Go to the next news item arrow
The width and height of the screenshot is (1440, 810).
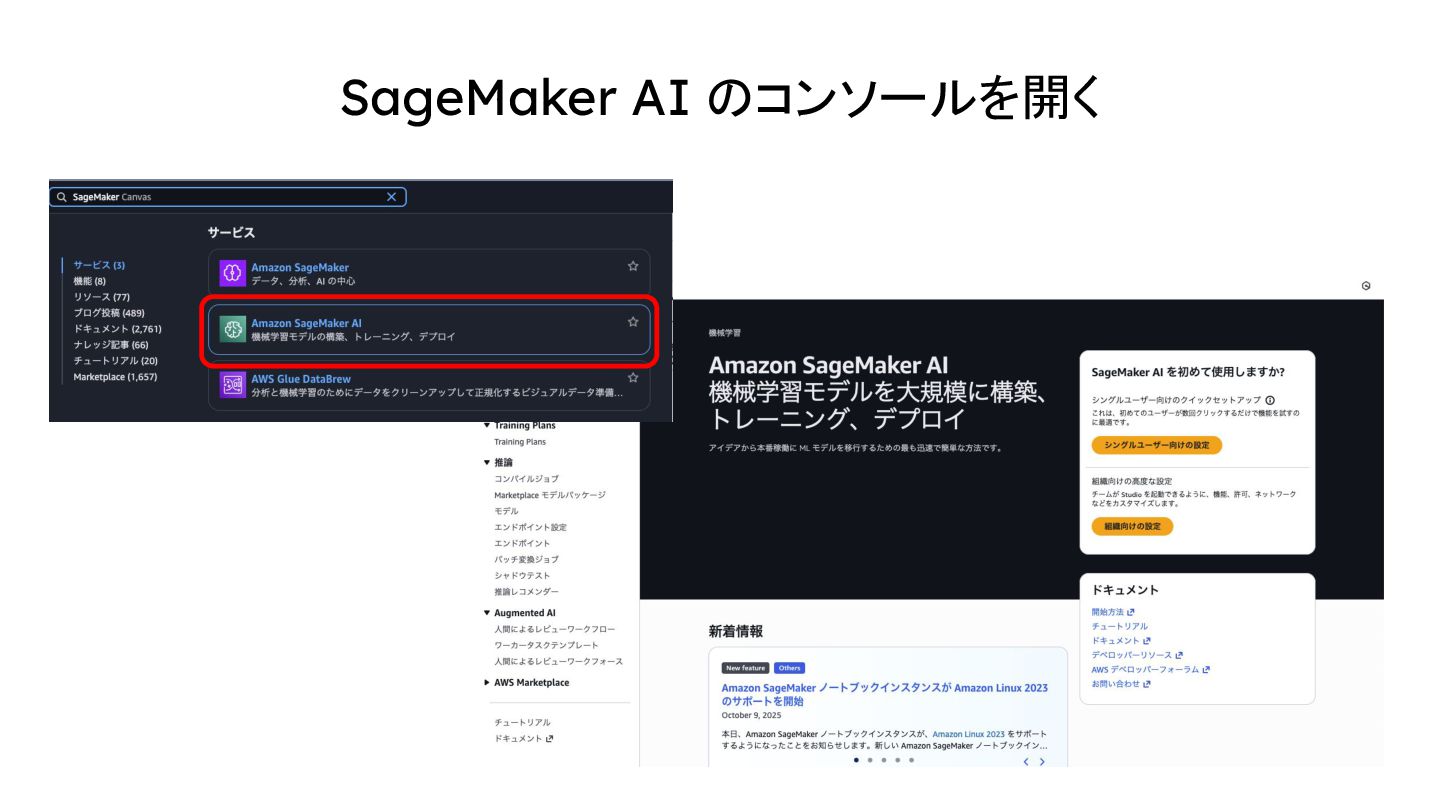pyautogui.click(x=1042, y=762)
